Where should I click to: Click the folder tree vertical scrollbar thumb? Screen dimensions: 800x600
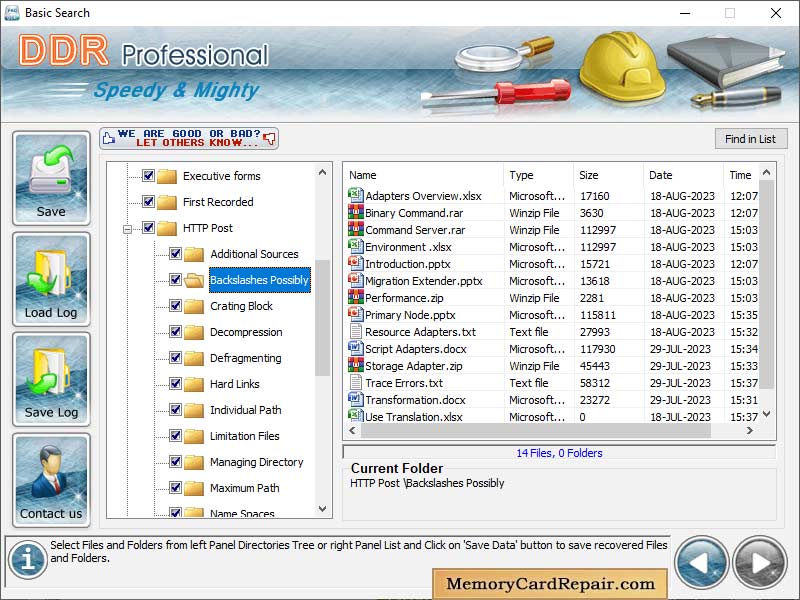click(x=322, y=317)
